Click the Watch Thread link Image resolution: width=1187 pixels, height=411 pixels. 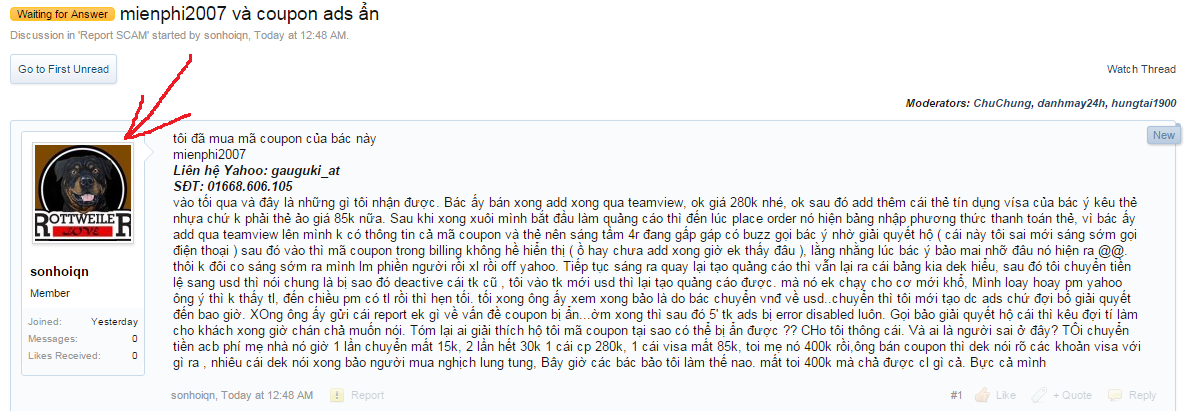[1141, 69]
